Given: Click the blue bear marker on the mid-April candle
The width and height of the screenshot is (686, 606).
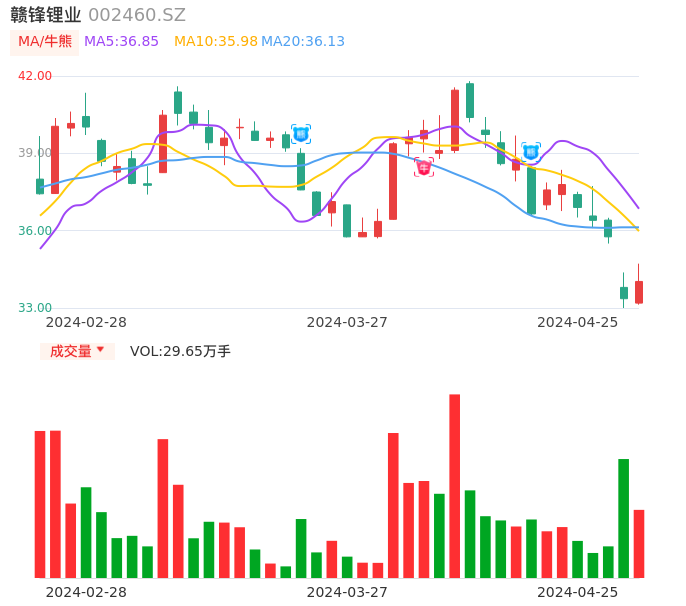Looking at the screenshot, I should (531, 152).
